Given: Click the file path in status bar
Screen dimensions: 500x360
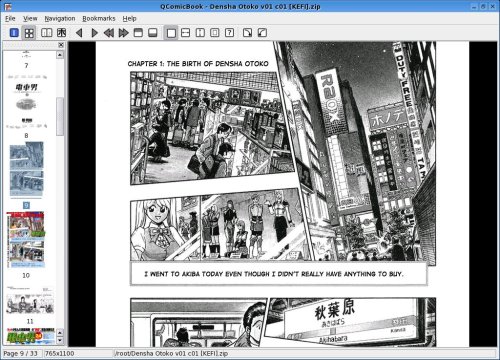Looking at the screenshot, I should point(171,353).
